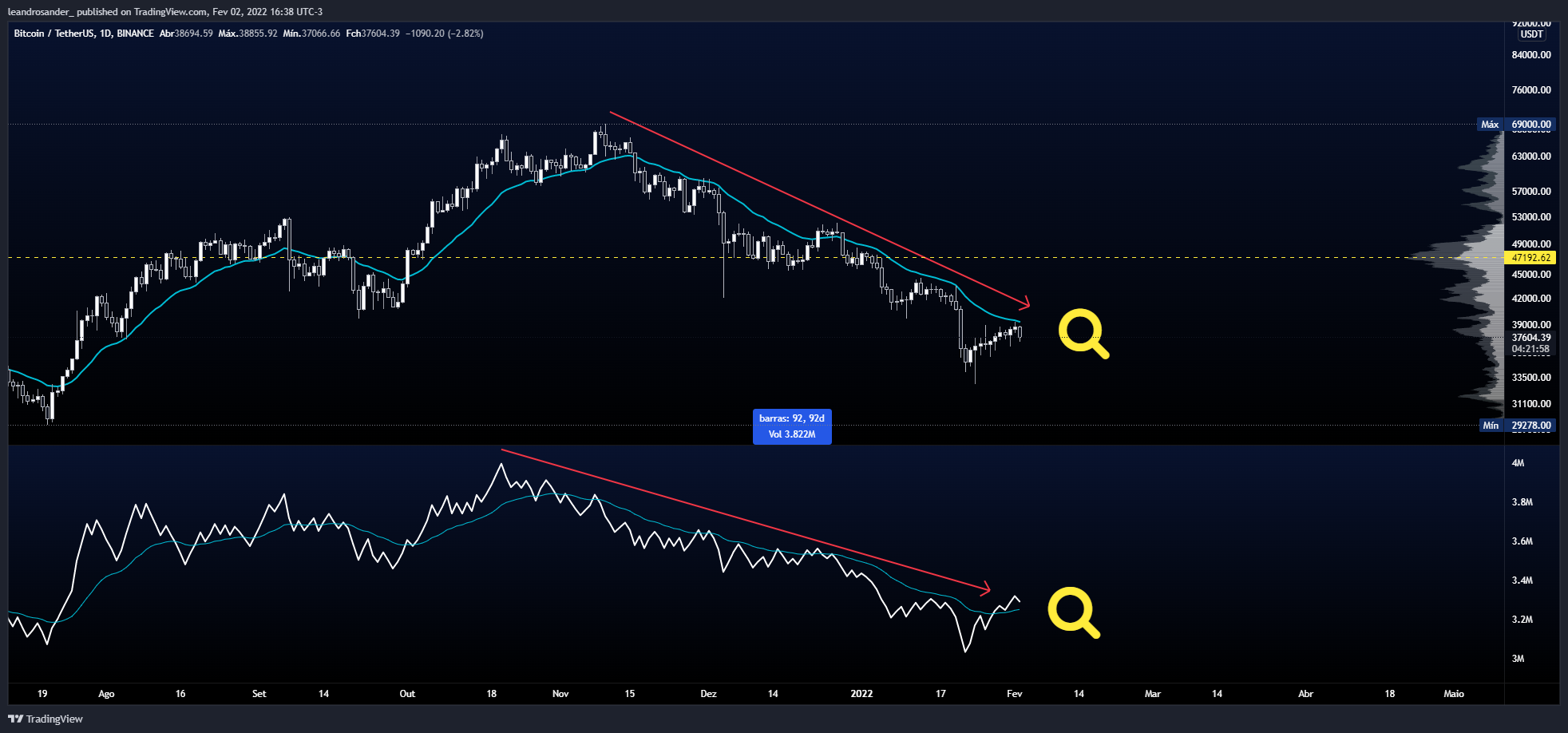Click the 57000.00 price axis label
The width and height of the screenshot is (1568, 733).
tap(1530, 192)
